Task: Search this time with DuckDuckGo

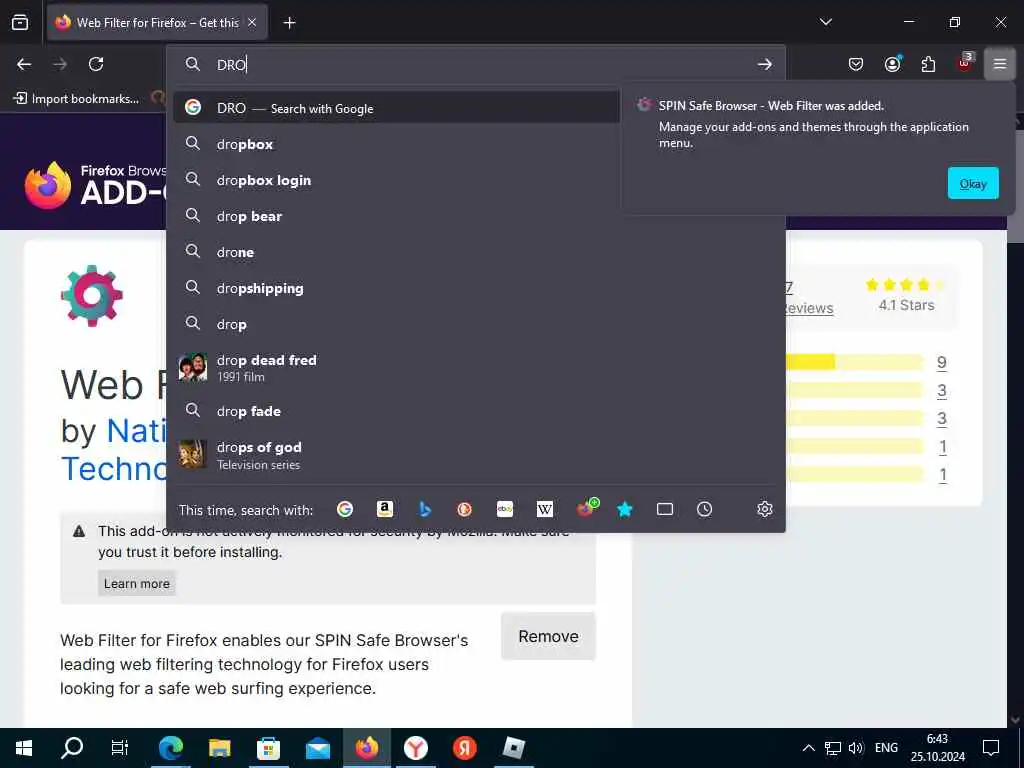Action: (x=464, y=509)
